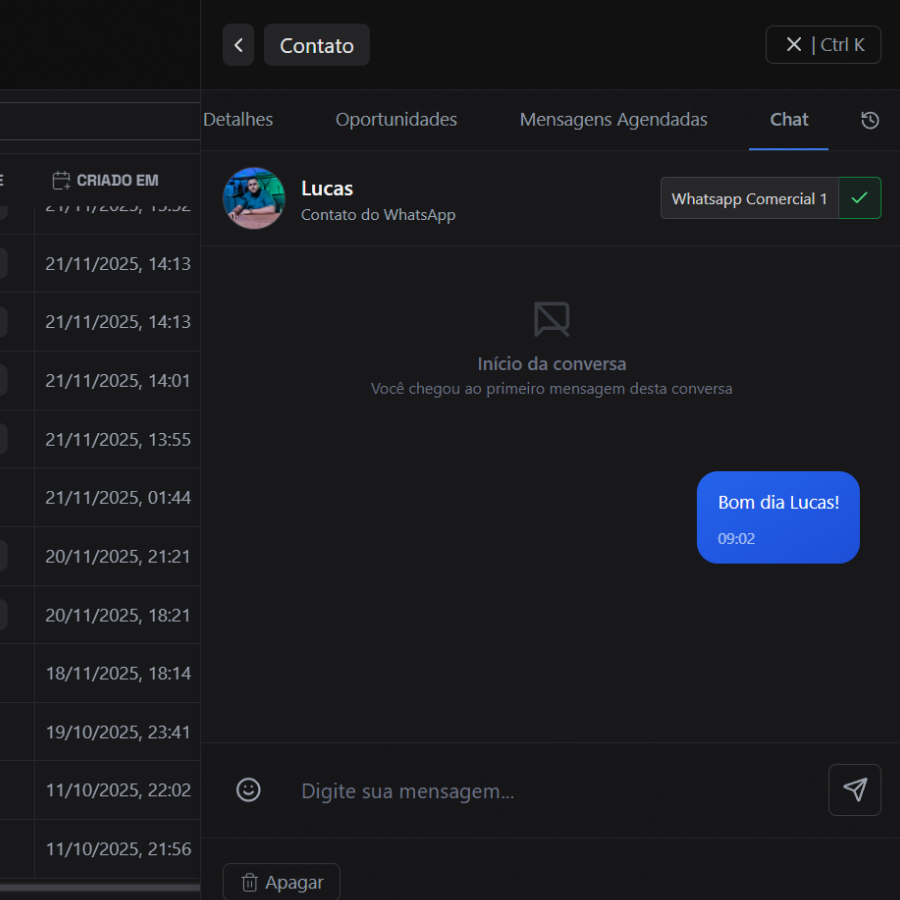This screenshot has width=900, height=900.
Task: Open the emoji picker smiley icon
Action: tap(248, 790)
